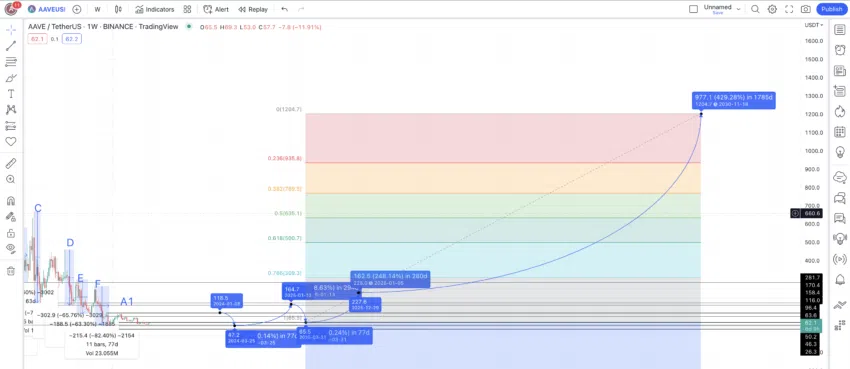
Task: Create a new Alert
Action: pyautogui.click(x=216, y=9)
